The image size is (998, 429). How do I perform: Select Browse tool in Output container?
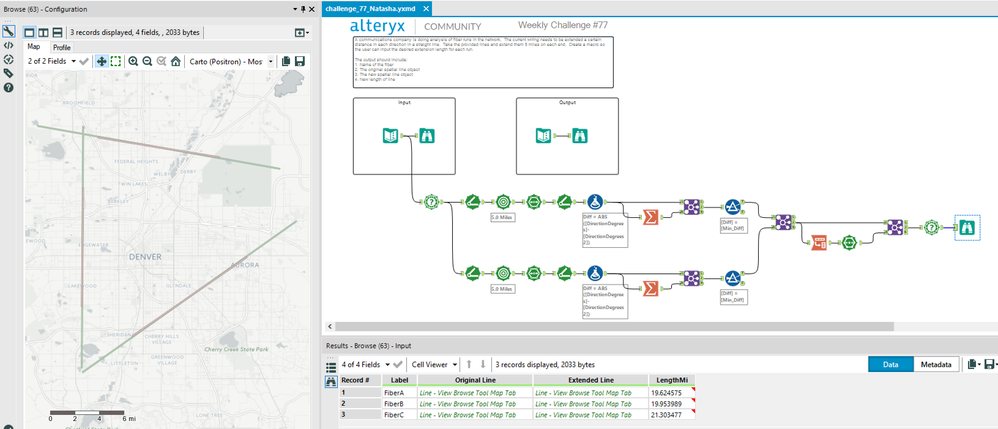580,136
